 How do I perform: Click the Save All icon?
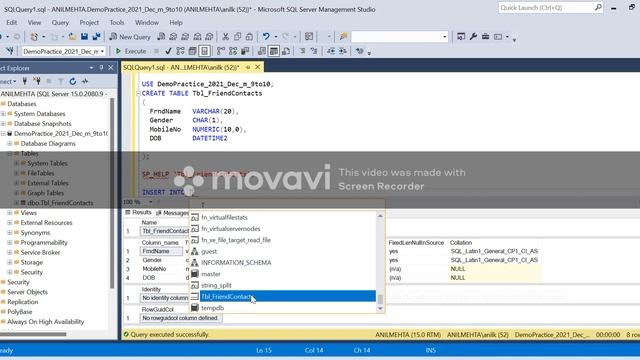pos(96,37)
